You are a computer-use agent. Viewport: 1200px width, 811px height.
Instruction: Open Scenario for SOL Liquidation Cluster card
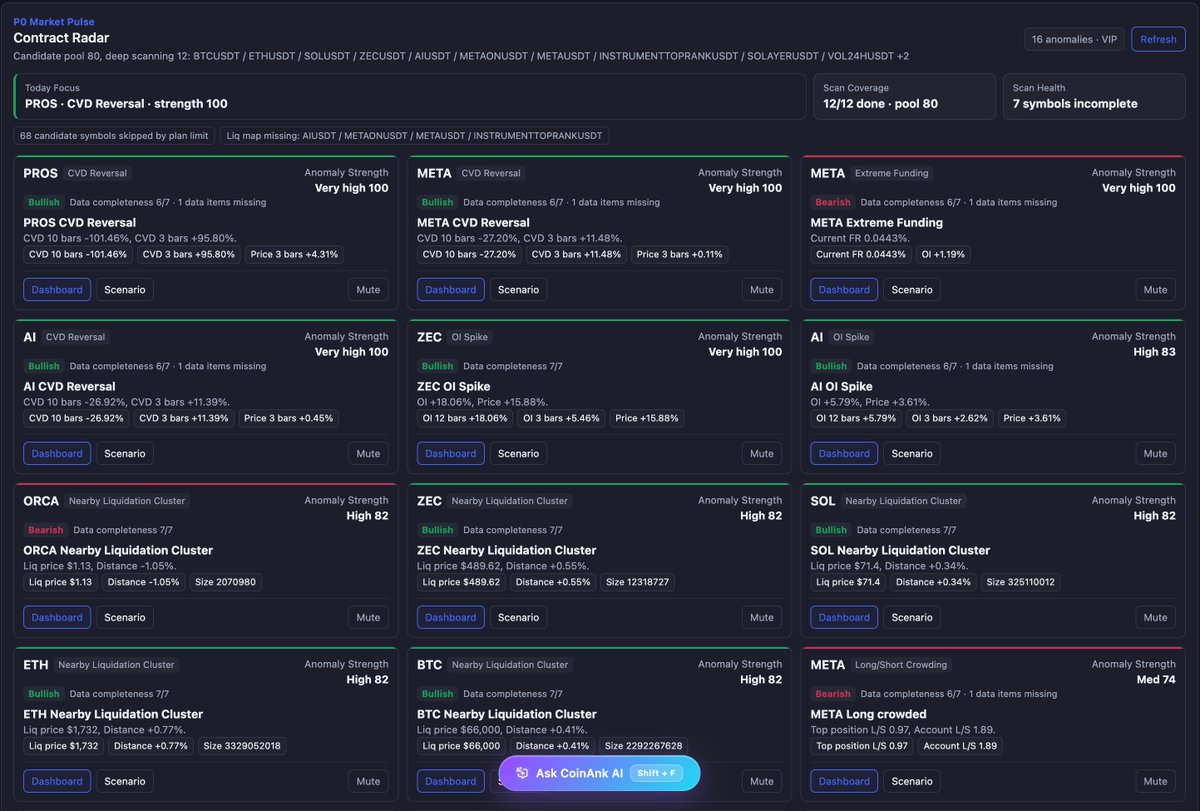912,617
